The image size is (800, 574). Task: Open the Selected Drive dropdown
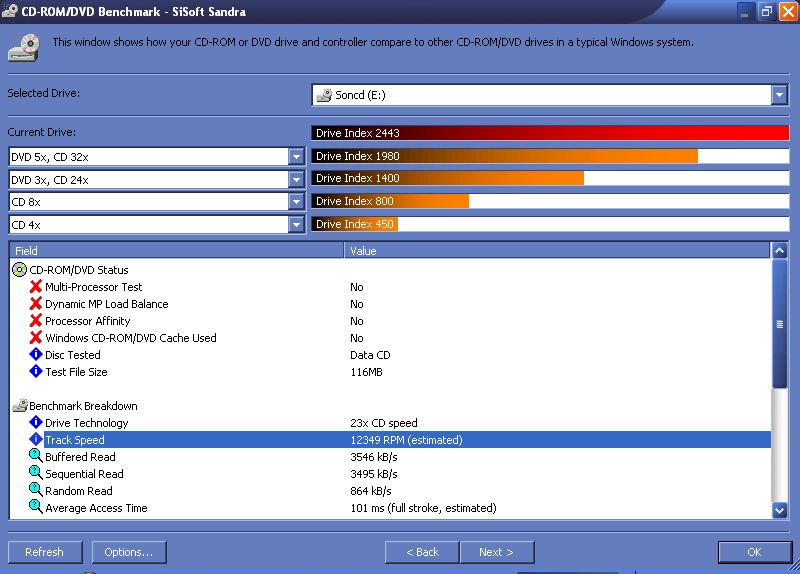point(779,95)
